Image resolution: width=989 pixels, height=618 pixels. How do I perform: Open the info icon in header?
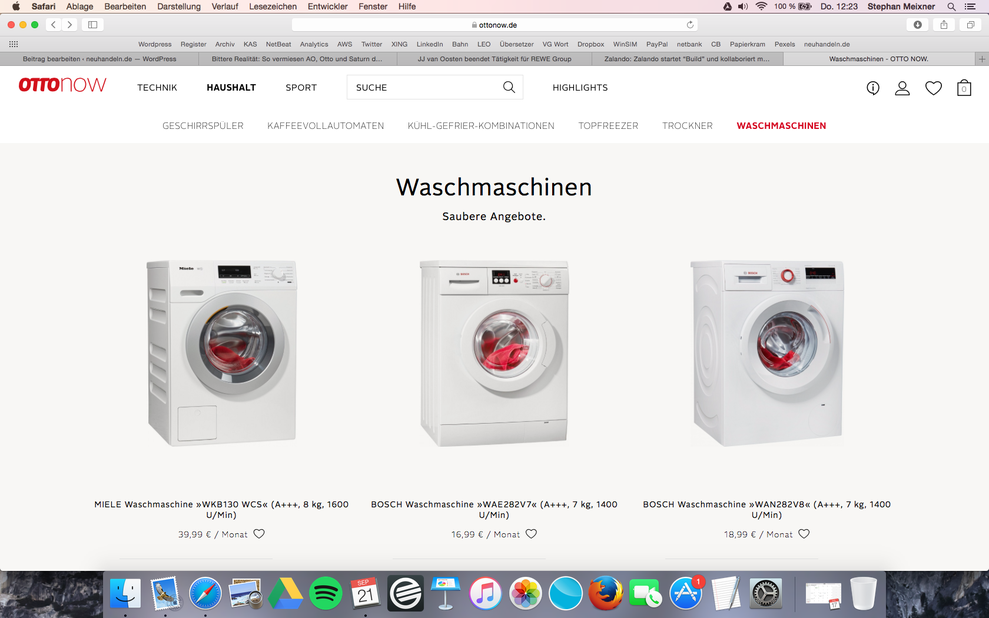click(x=873, y=88)
